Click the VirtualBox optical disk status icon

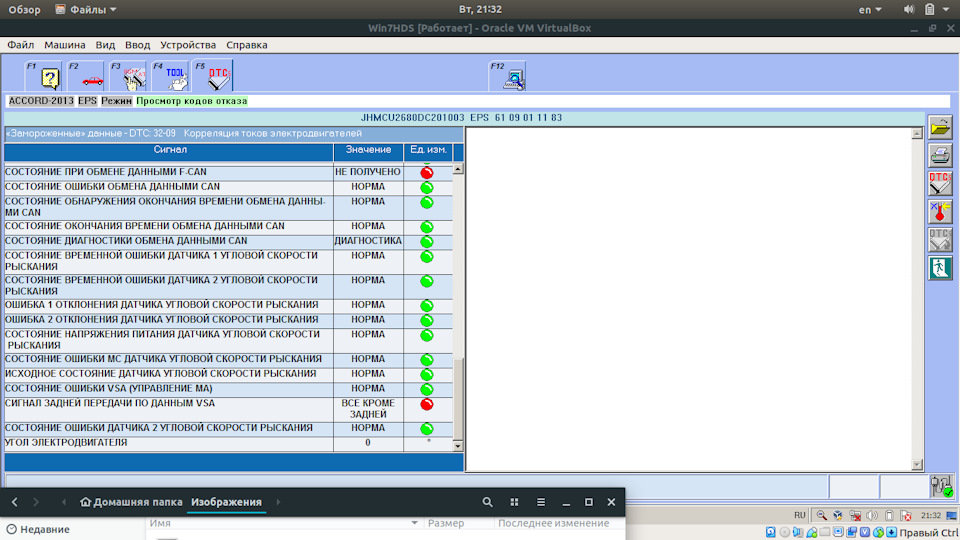[x=784, y=533]
